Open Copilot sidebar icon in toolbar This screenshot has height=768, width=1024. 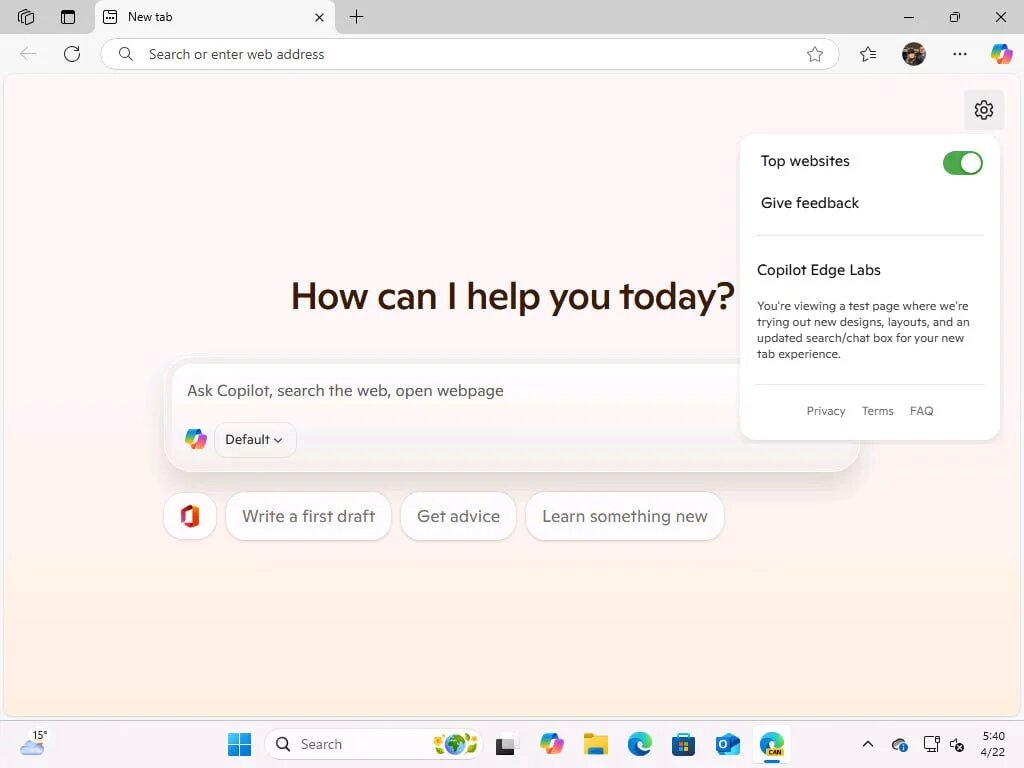point(1001,54)
